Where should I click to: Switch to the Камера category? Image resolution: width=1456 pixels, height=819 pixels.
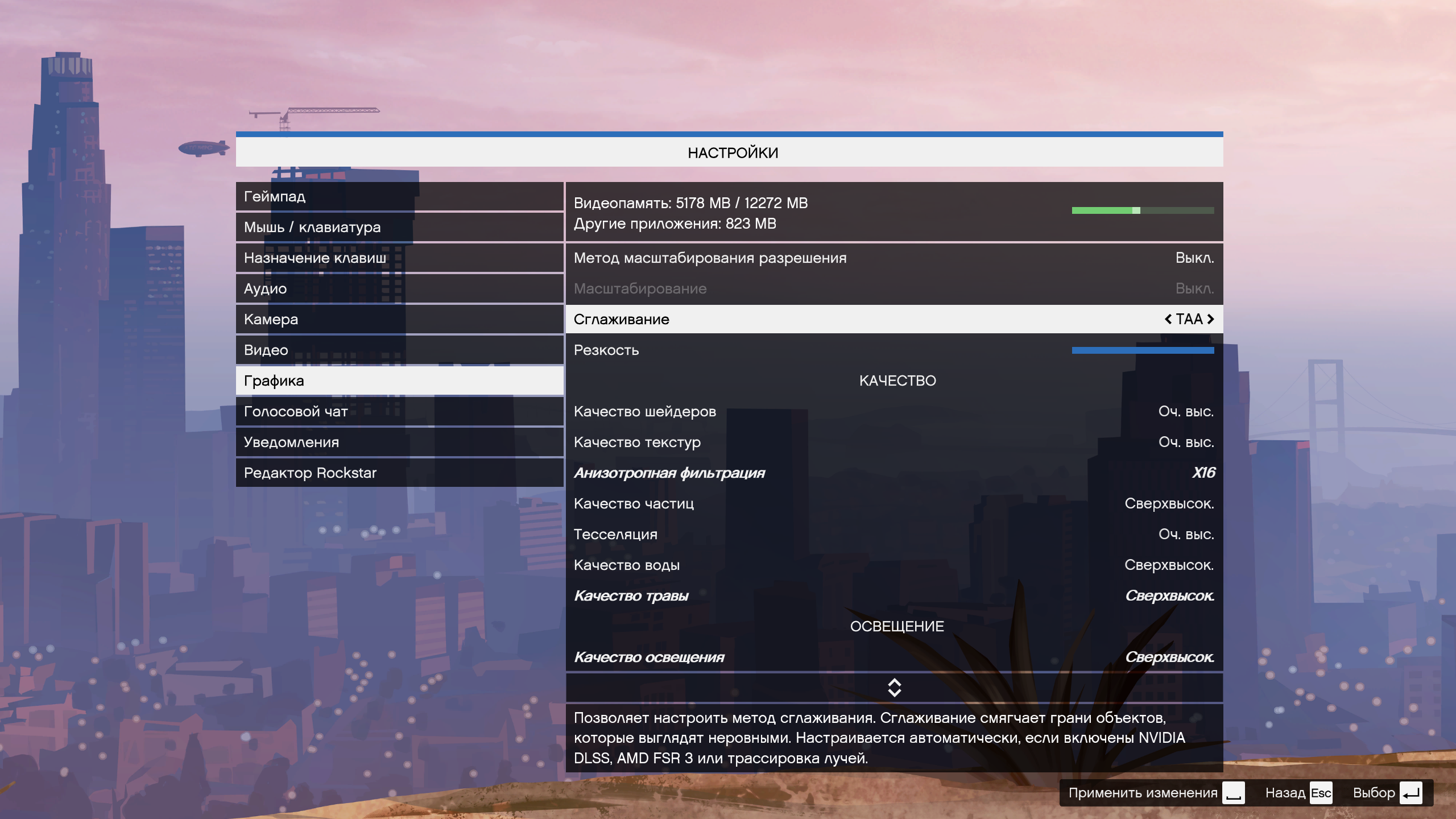399,319
